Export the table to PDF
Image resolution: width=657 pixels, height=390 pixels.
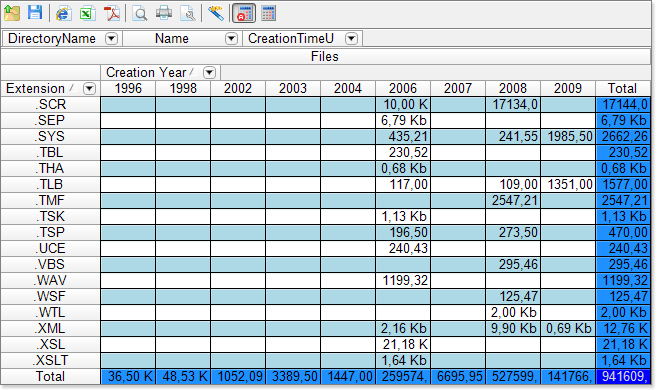[x=111, y=13]
